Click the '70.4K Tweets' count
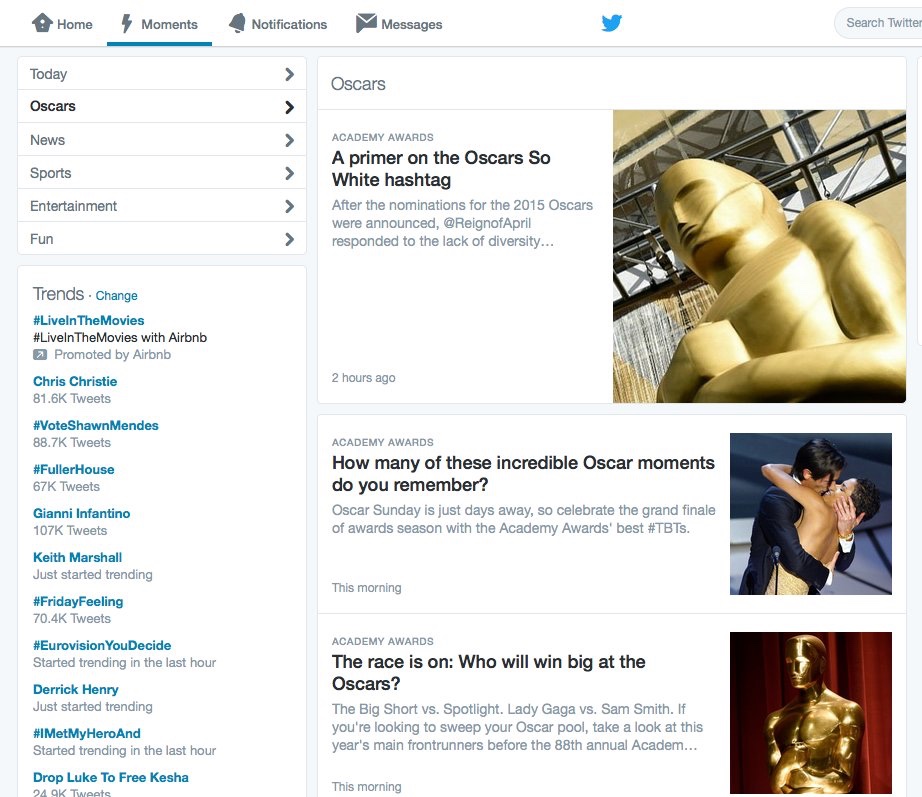Screen dimensions: 922x797 [x=72, y=619]
